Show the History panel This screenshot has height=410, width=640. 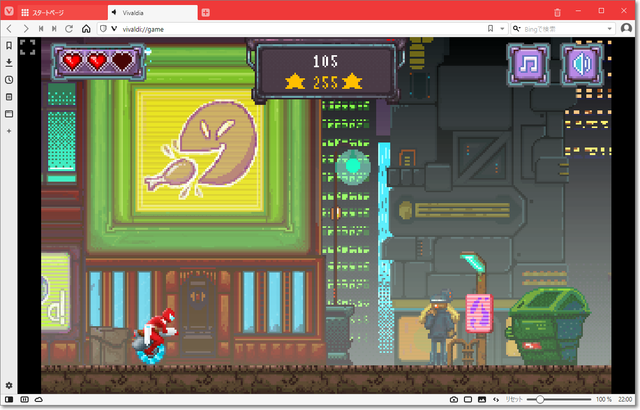[9, 80]
